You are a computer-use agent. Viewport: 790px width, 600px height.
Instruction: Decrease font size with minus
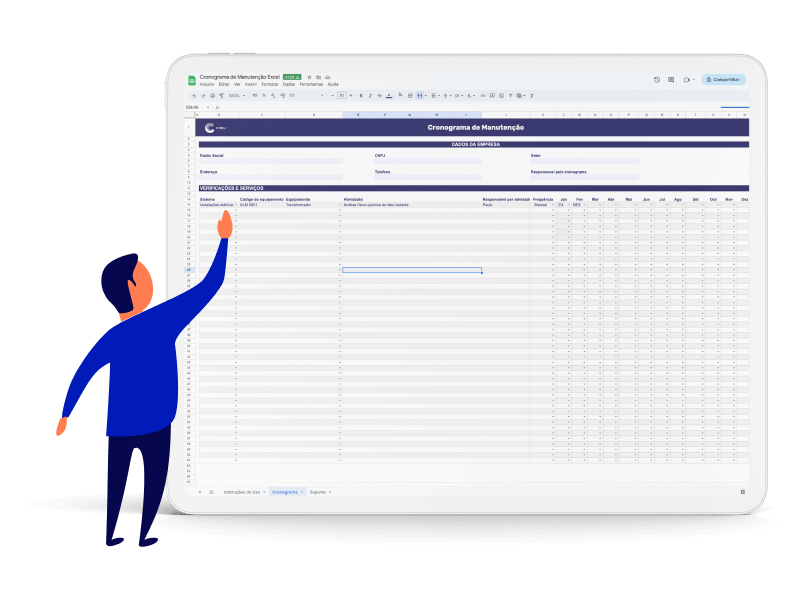point(333,95)
